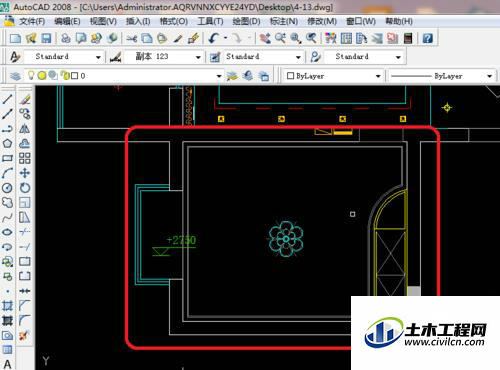Click the ByLayer color swatch box

290,76
